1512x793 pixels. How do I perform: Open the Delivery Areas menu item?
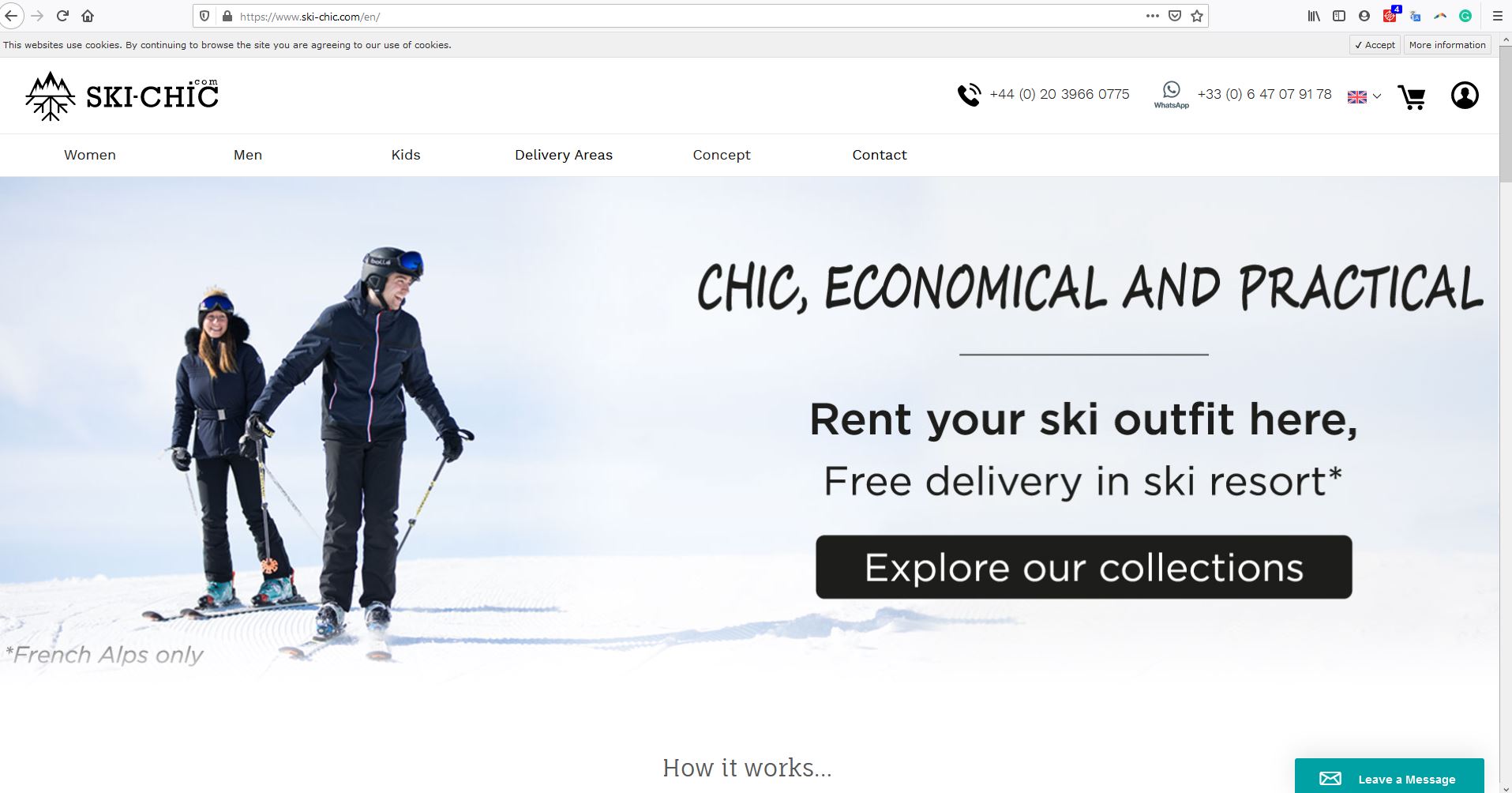tap(564, 155)
